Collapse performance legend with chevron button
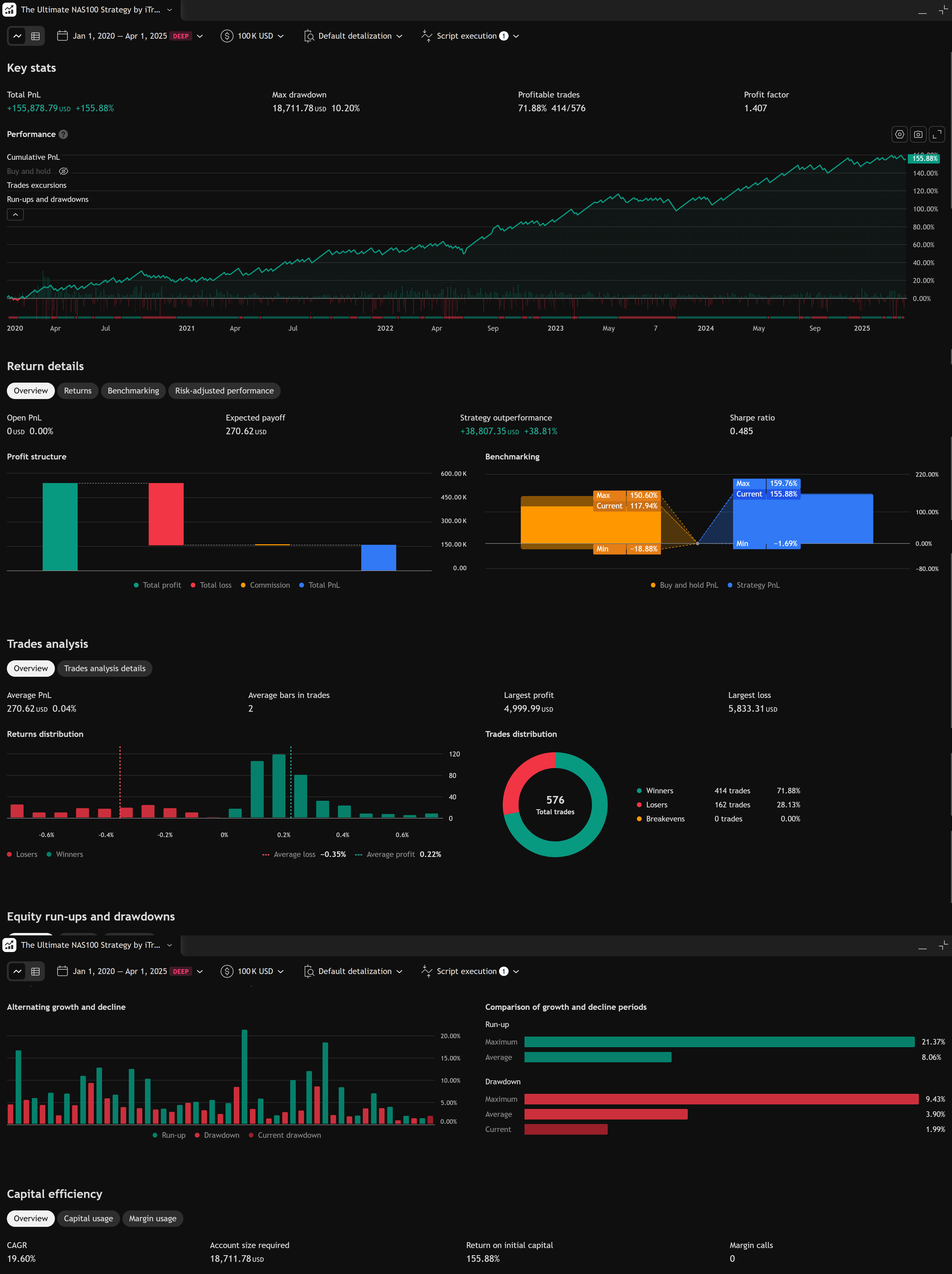Image resolution: width=952 pixels, height=1274 pixels. coord(16,214)
